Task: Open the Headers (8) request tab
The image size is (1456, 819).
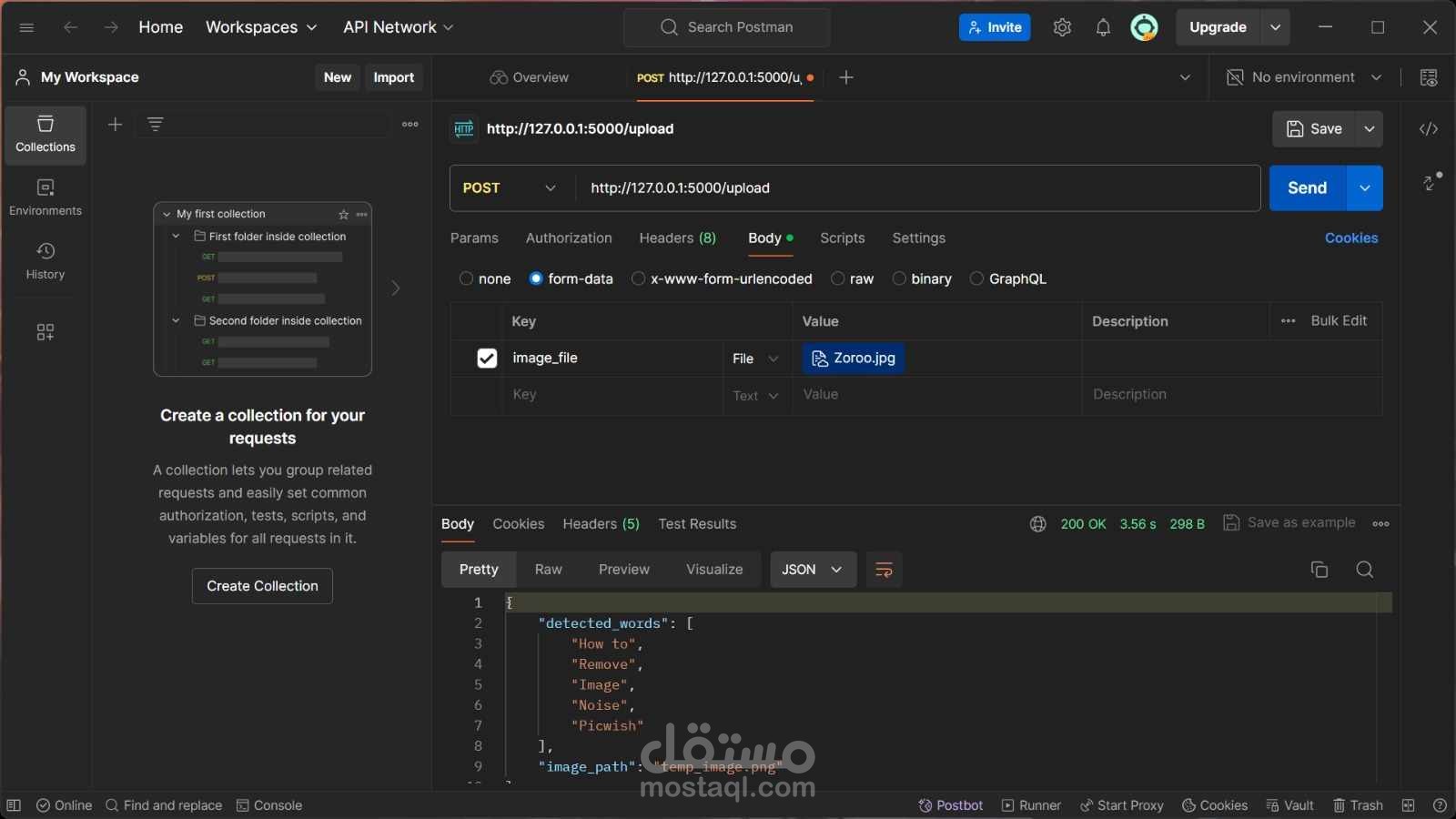Action: (x=678, y=238)
